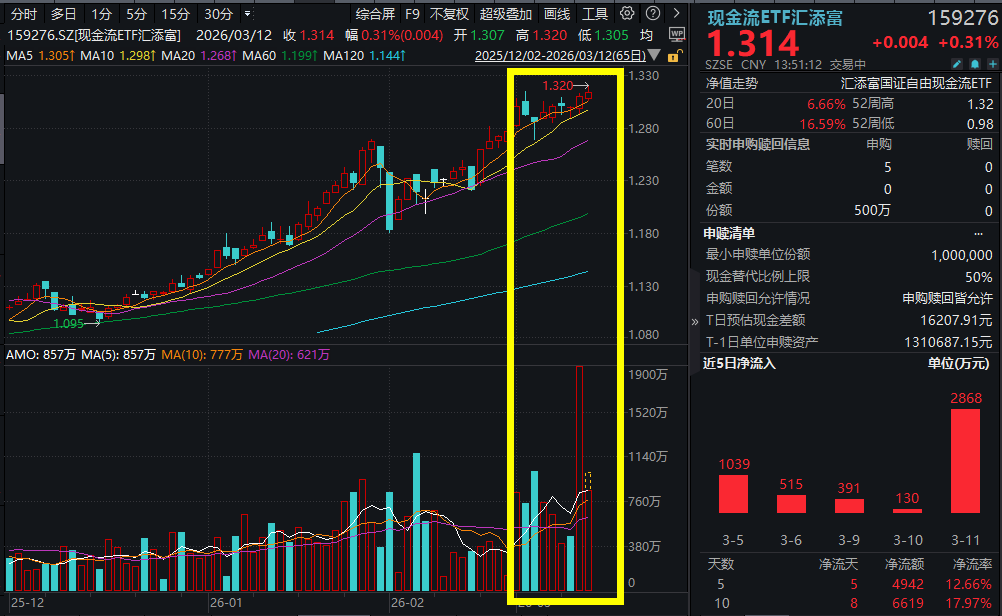This screenshot has width=1002, height=616.
Task: Switch to the 分时 intraday tab
Action: [23, 14]
